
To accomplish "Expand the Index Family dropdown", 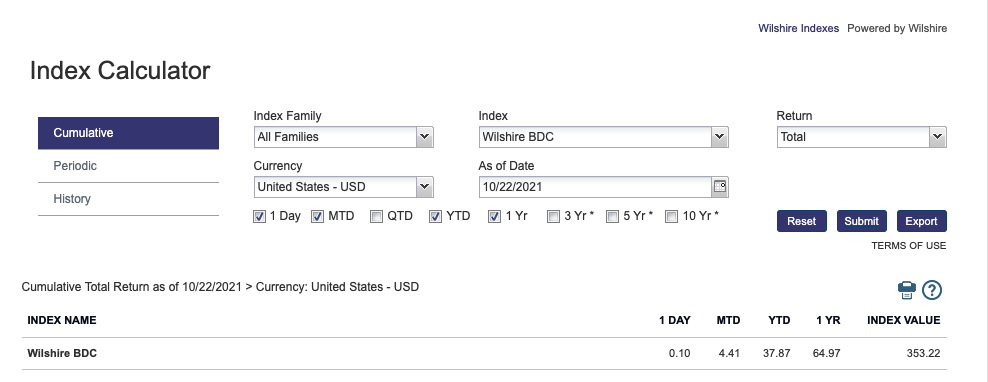I will (x=343, y=137).
